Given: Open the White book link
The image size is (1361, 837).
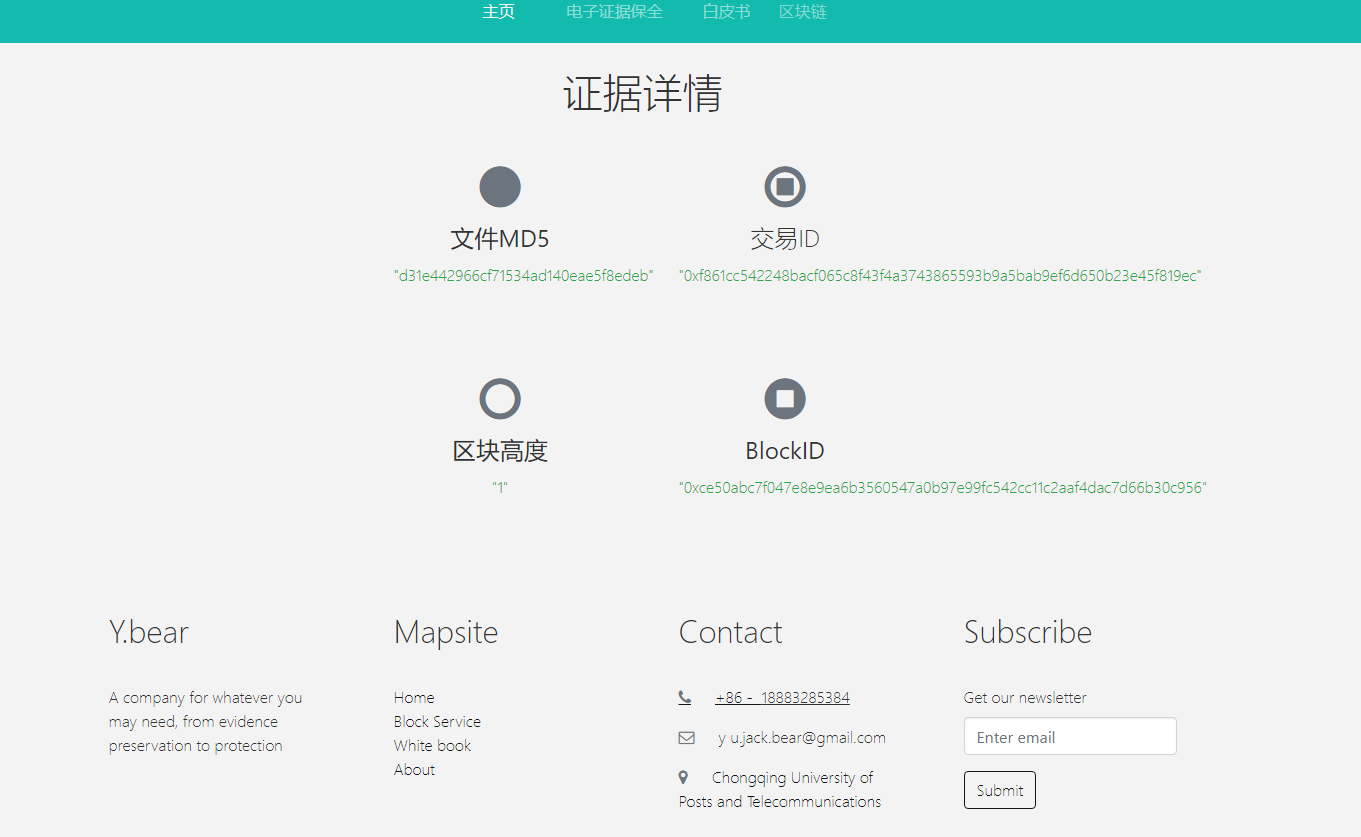Looking at the screenshot, I should point(432,745).
